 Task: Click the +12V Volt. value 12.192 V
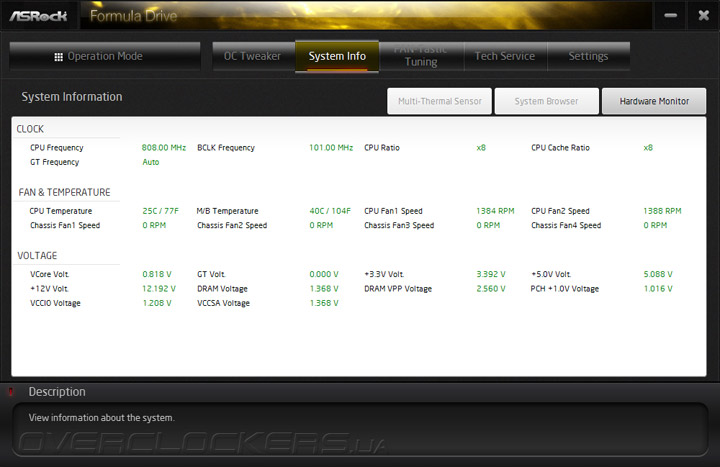tap(159, 289)
